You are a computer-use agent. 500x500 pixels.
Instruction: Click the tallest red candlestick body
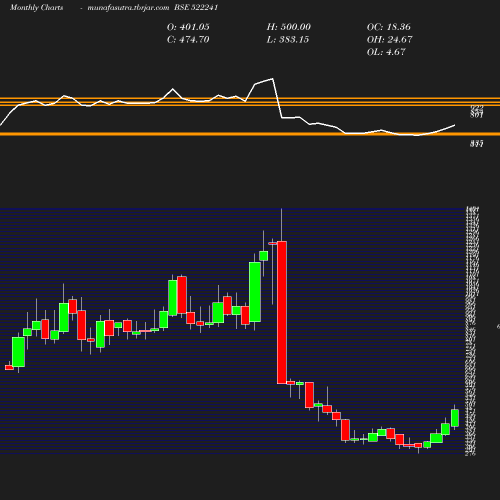click(x=282, y=312)
